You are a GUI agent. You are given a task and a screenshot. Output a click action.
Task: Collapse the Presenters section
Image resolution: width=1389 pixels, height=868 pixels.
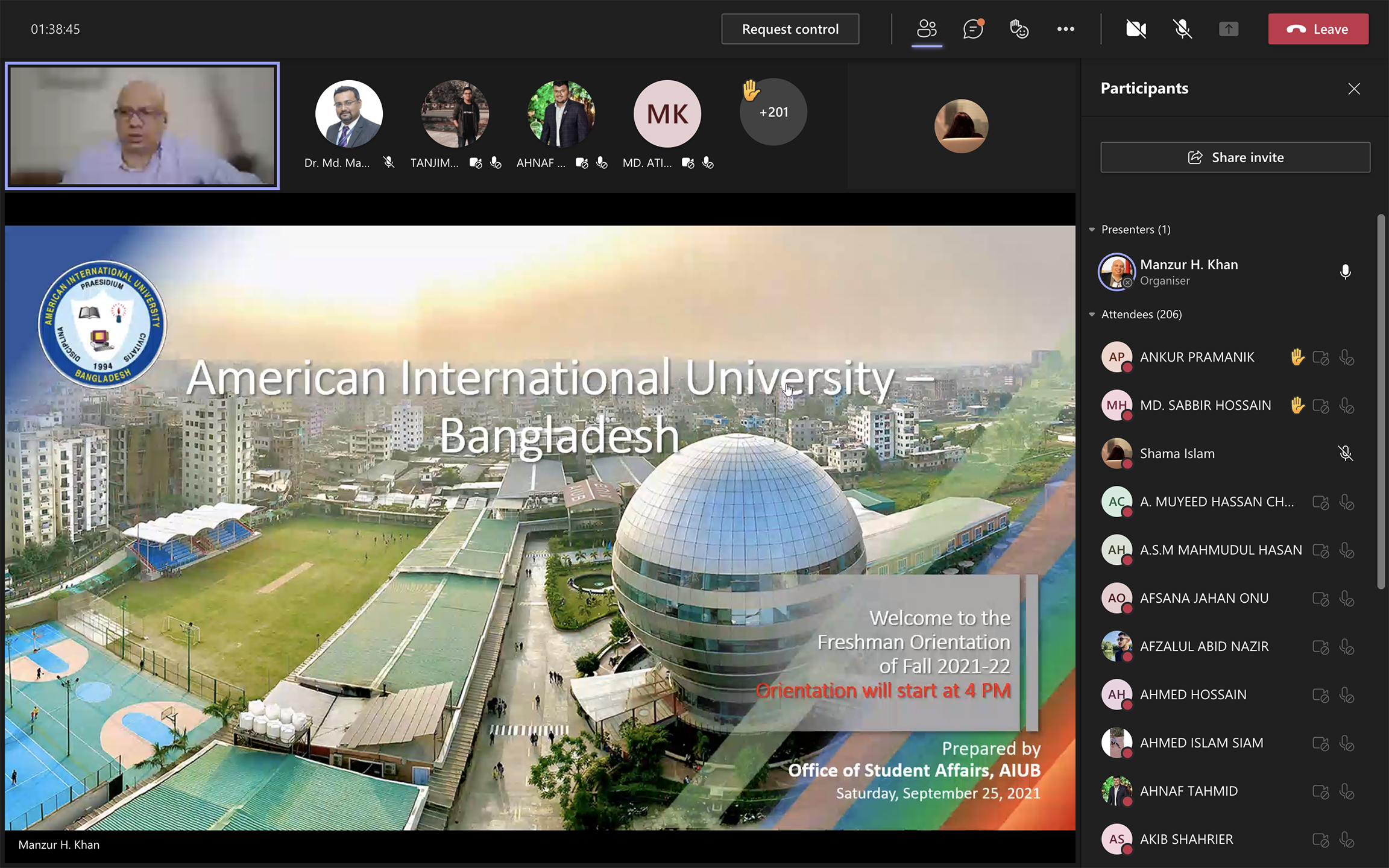[1092, 230]
